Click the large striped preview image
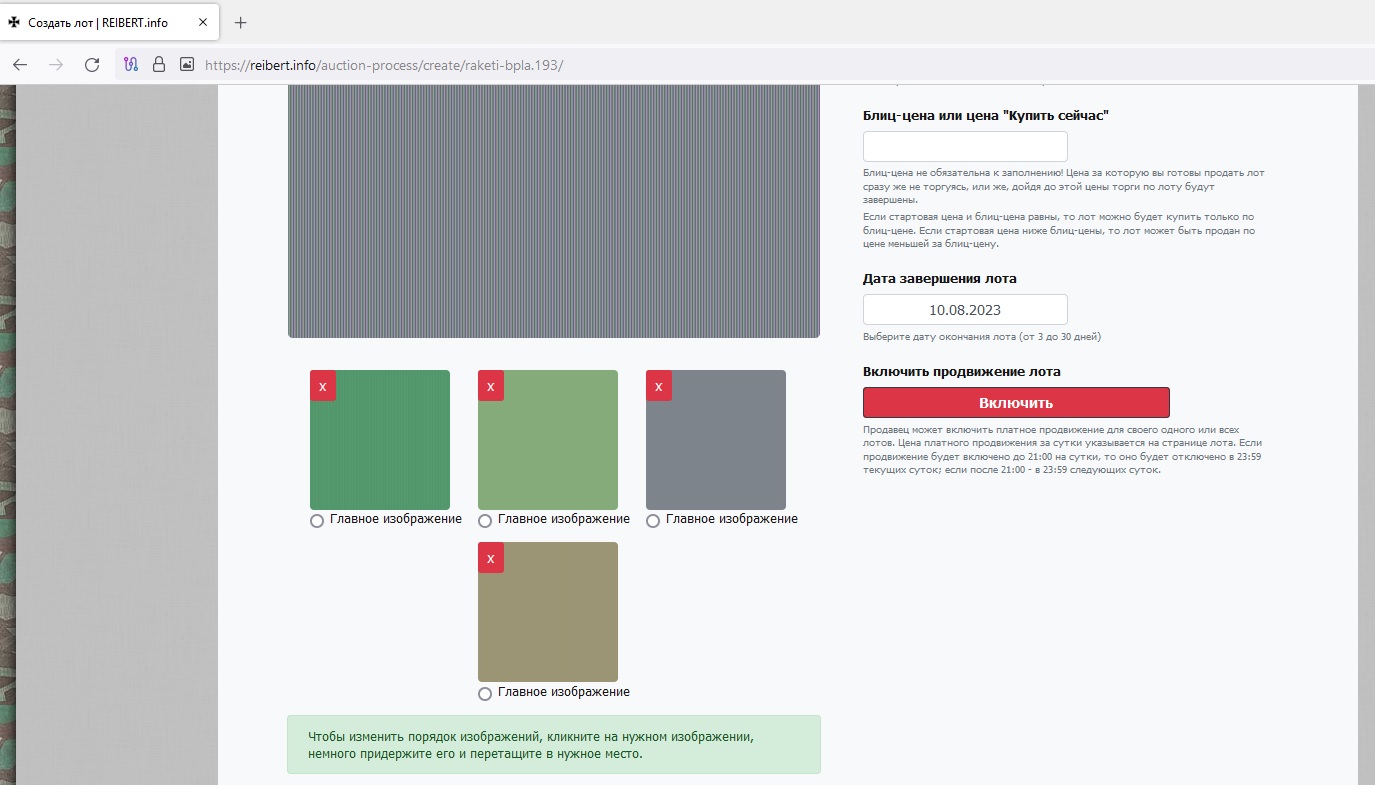The height and width of the screenshot is (785, 1375). pyautogui.click(x=553, y=212)
